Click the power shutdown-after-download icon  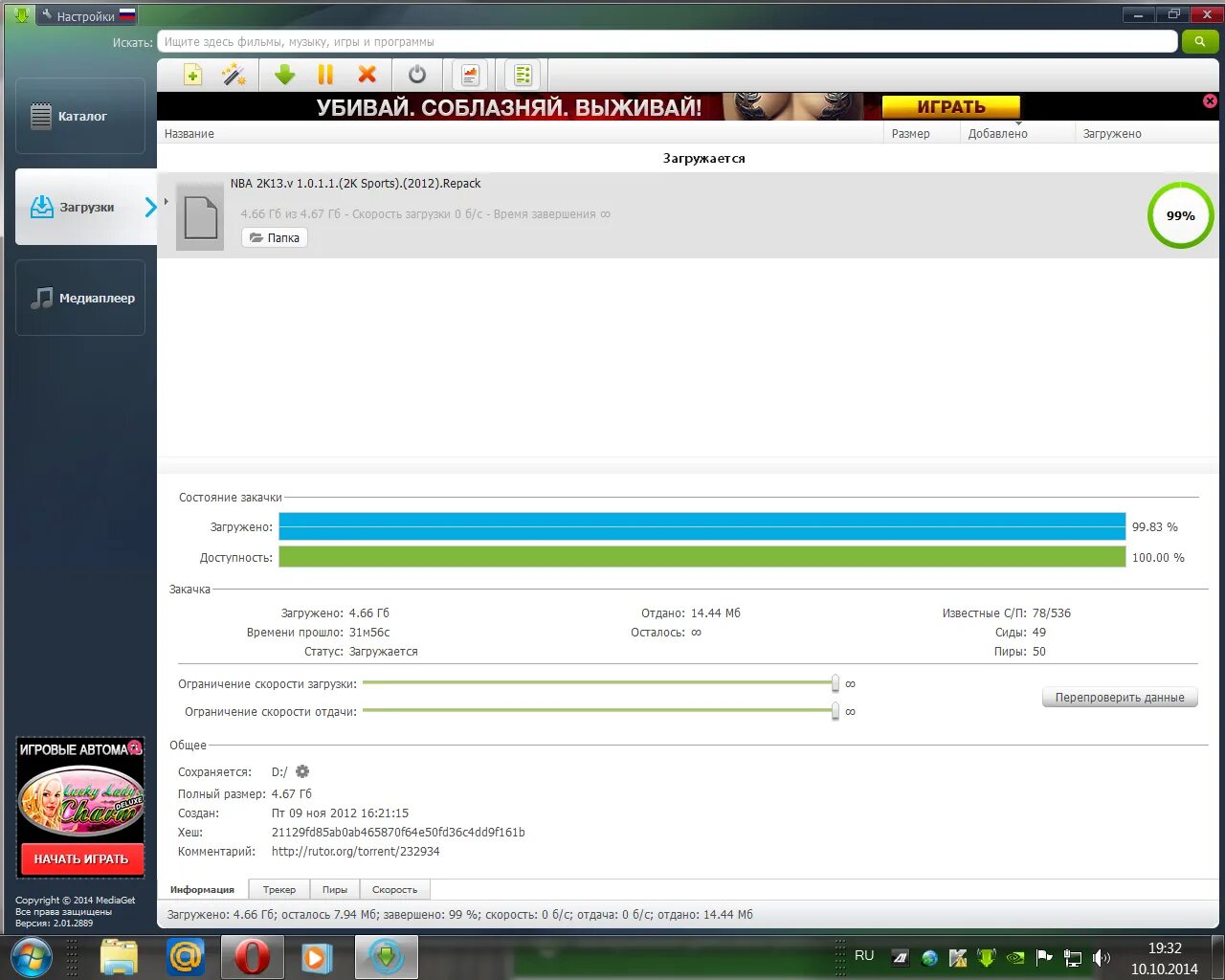(x=417, y=75)
